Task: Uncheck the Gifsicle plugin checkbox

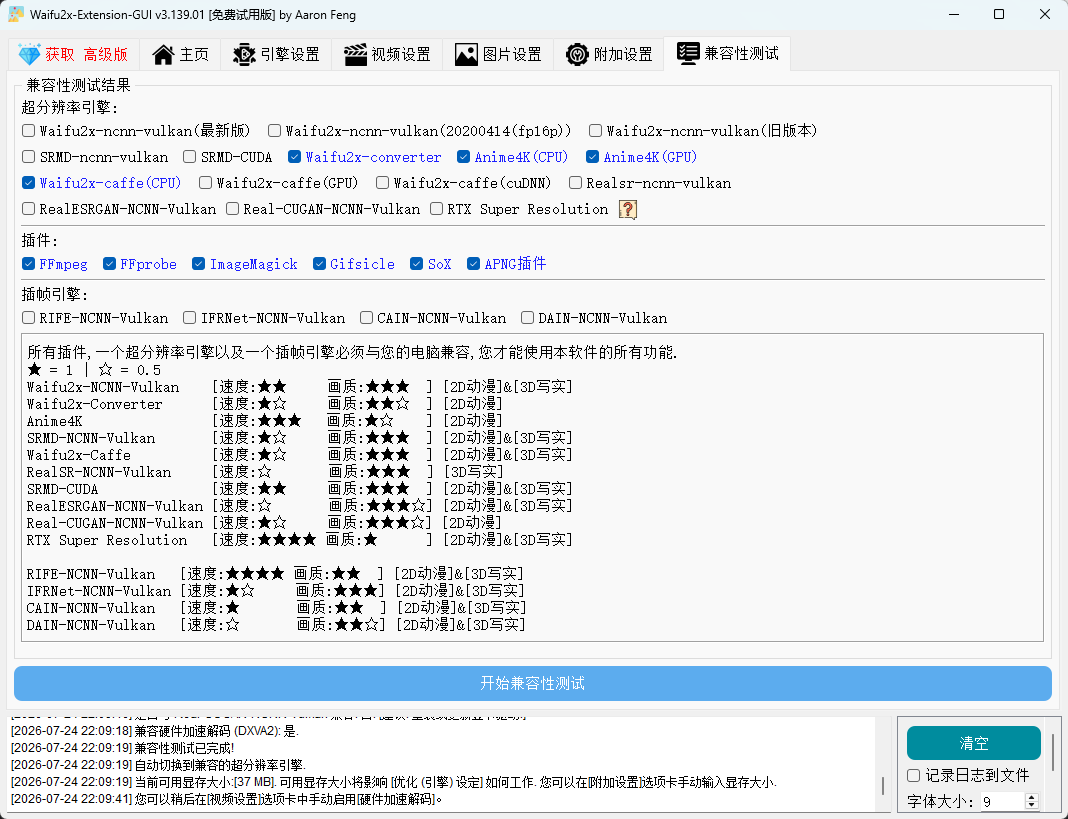Action: [319, 264]
